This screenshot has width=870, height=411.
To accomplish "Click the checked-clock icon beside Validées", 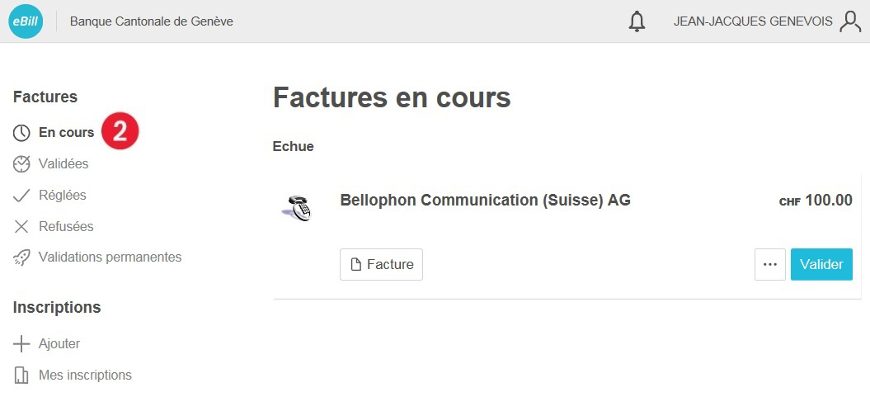I will (21, 164).
